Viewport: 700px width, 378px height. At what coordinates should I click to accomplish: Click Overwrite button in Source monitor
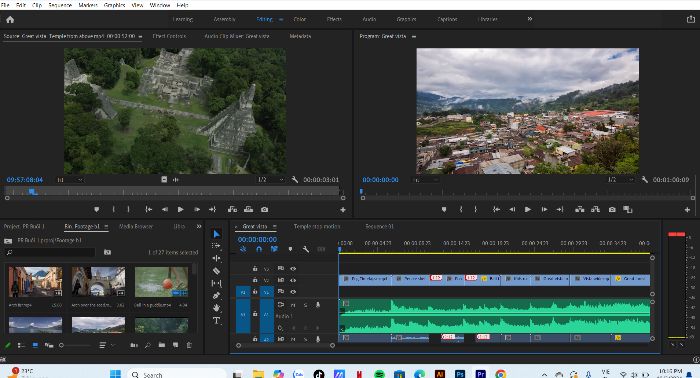point(248,209)
